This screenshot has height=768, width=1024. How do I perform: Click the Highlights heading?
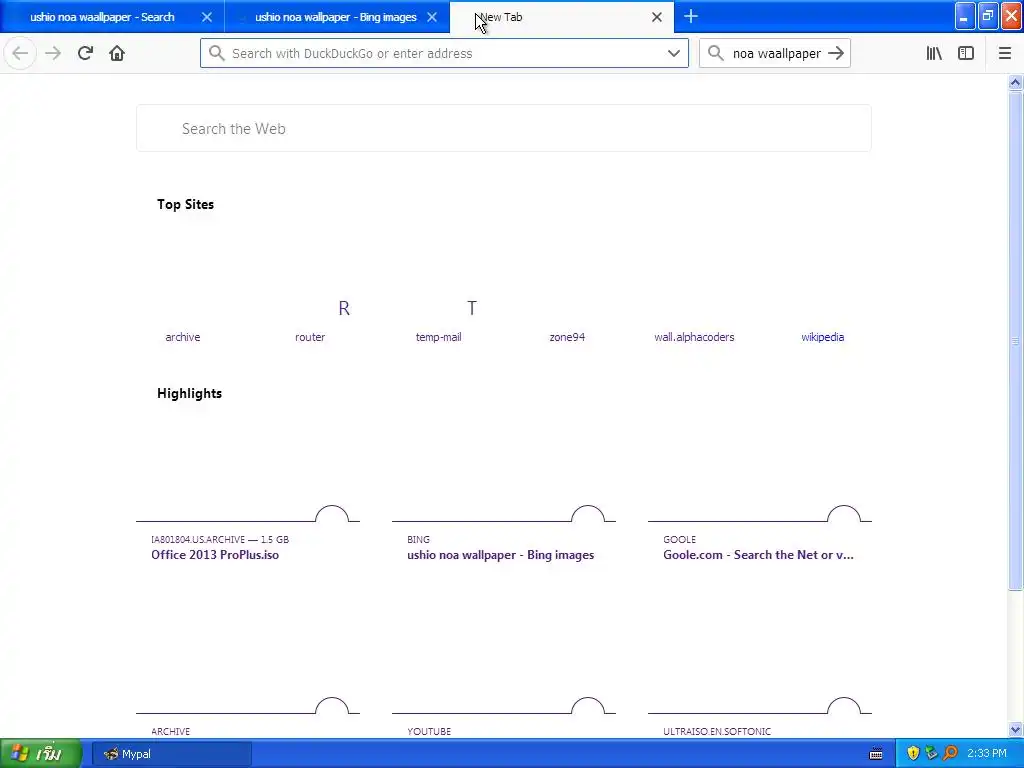tap(189, 393)
